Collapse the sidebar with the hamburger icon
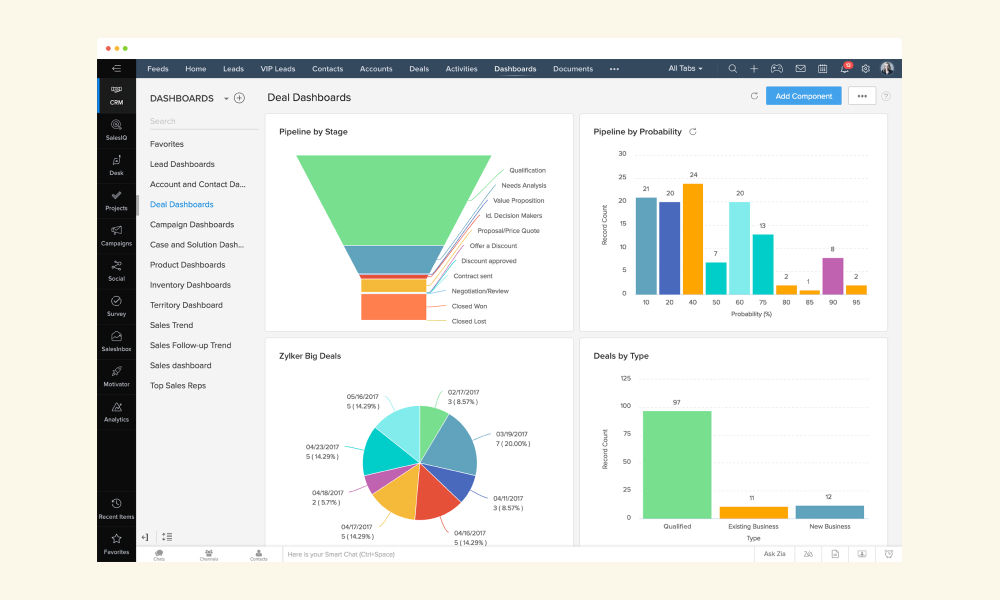 click(116, 68)
